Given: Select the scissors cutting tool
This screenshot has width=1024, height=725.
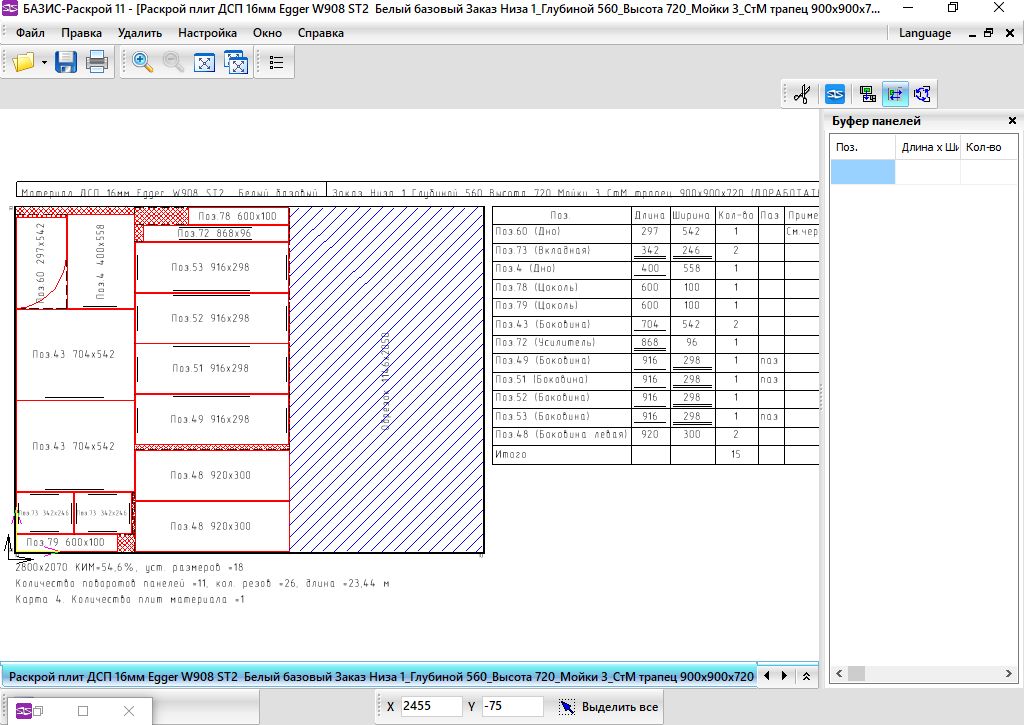Looking at the screenshot, I should [x=802, y=94].
